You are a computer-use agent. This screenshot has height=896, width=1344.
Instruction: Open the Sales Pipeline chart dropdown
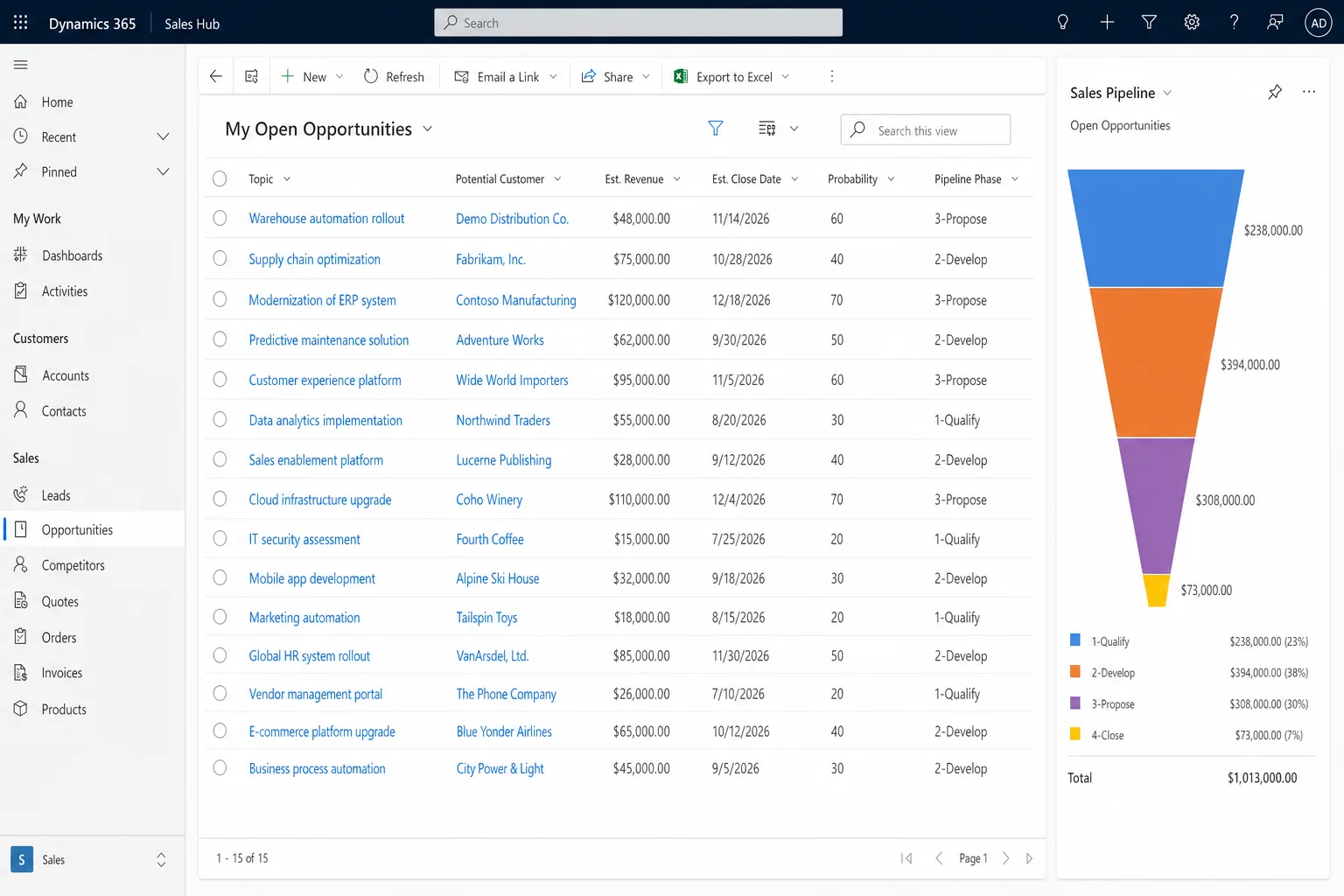pyautogui.click(x=1167, y=93)
